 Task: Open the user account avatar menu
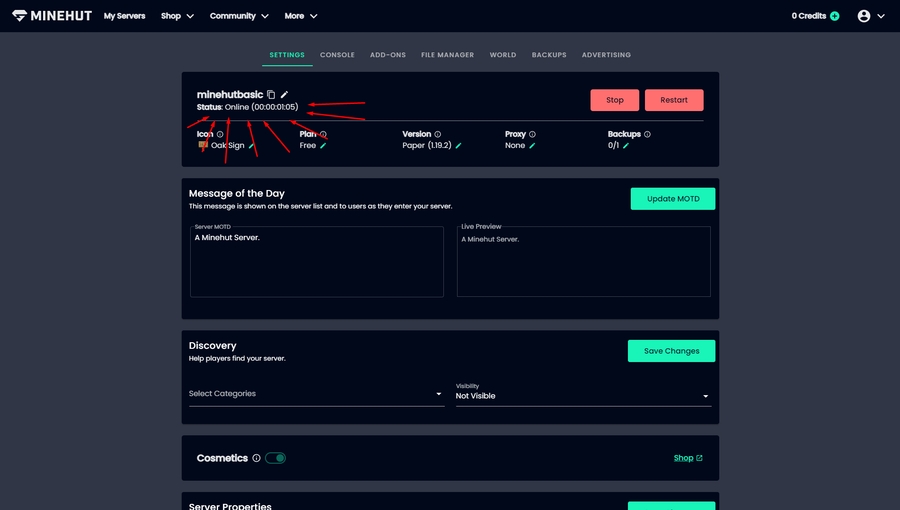864,16
